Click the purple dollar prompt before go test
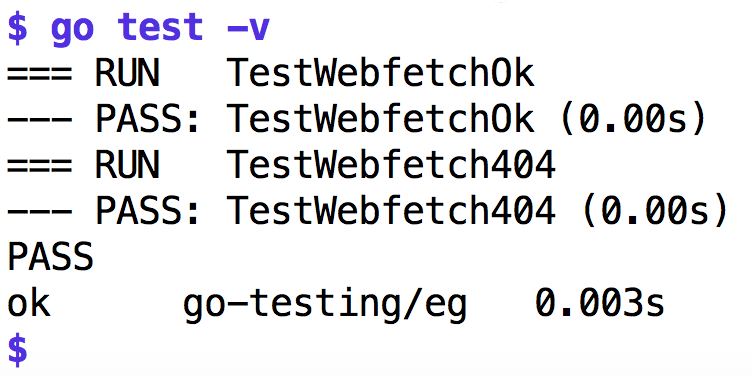Viewport: 752px width, 376px height. (18, 29)
